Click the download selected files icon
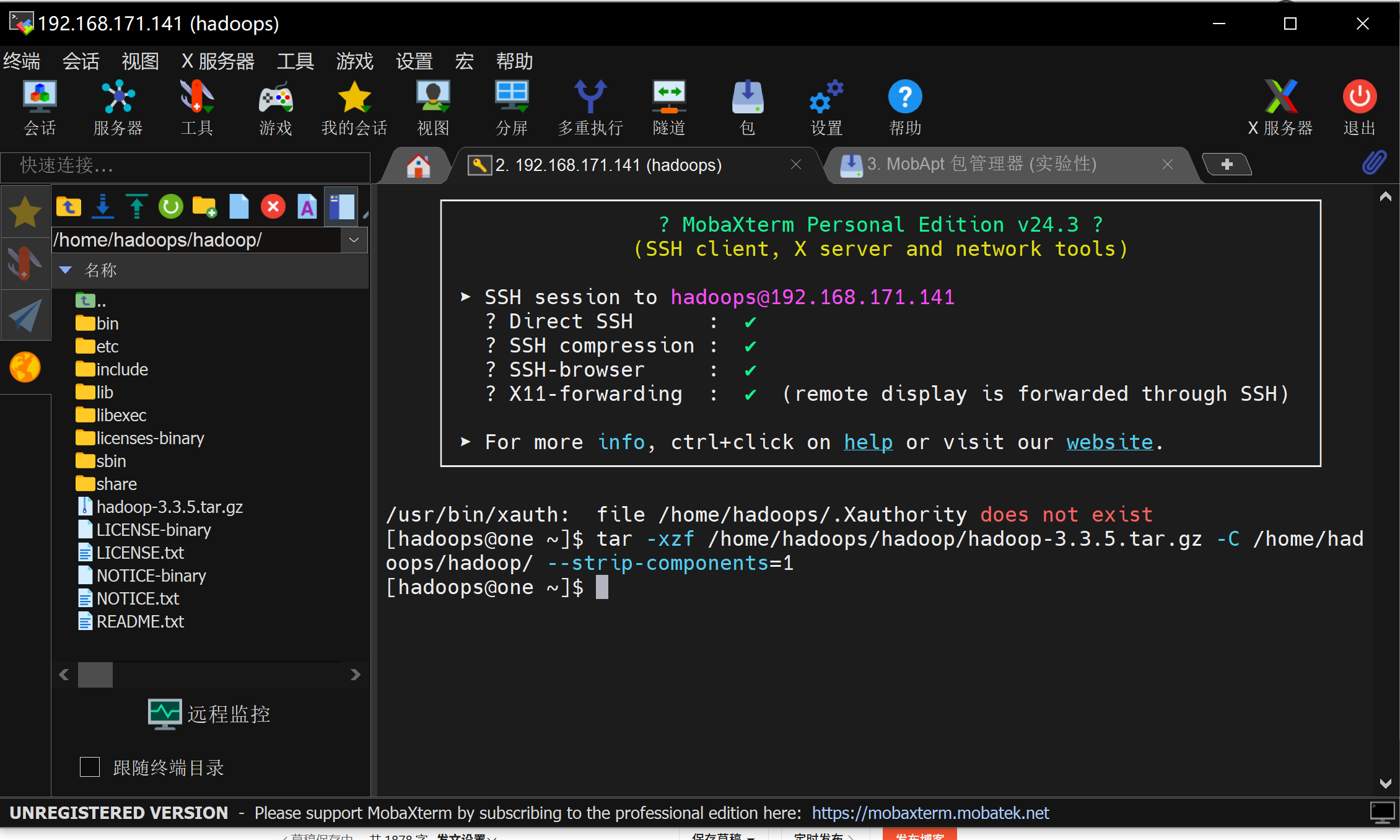1400x840 pixels. click(x=103, y=206)
